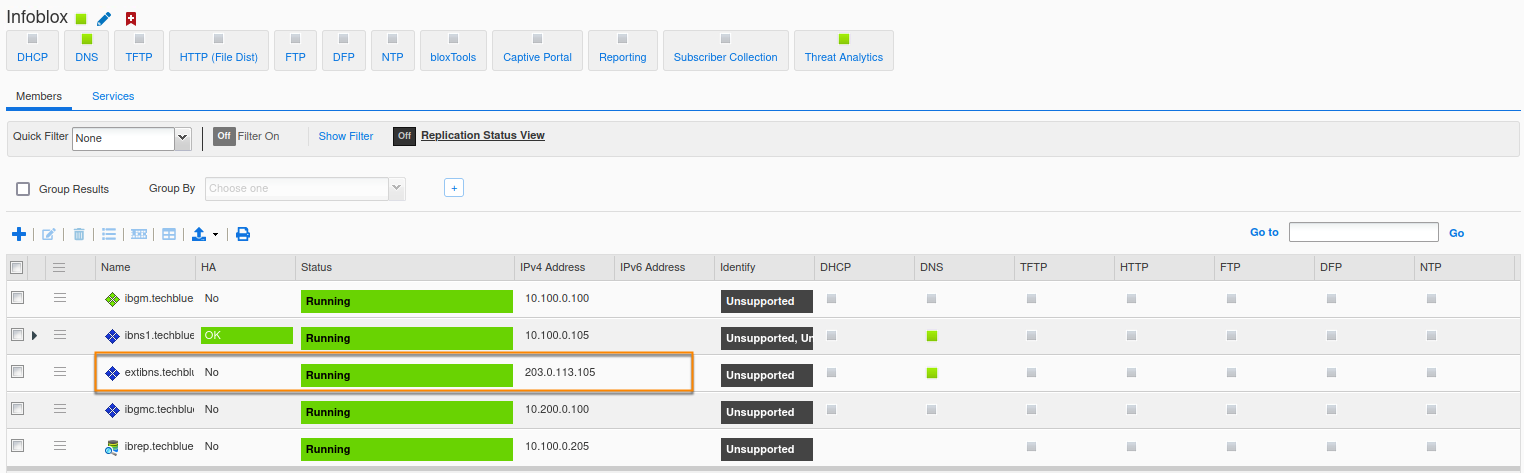1524x473 pixels.
Task: Click the hamburger menu icon in table header
Action: click(59, 267)
